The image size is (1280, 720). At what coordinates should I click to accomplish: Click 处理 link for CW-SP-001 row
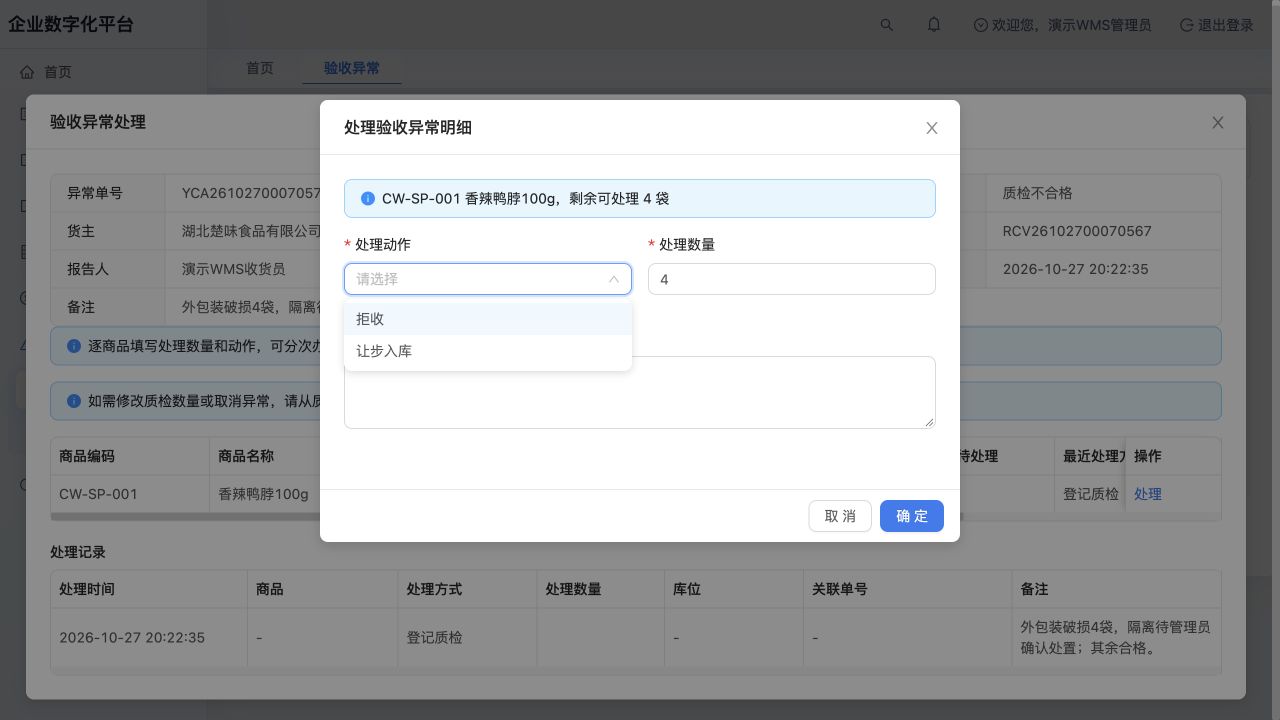(x=1148, y=494)
